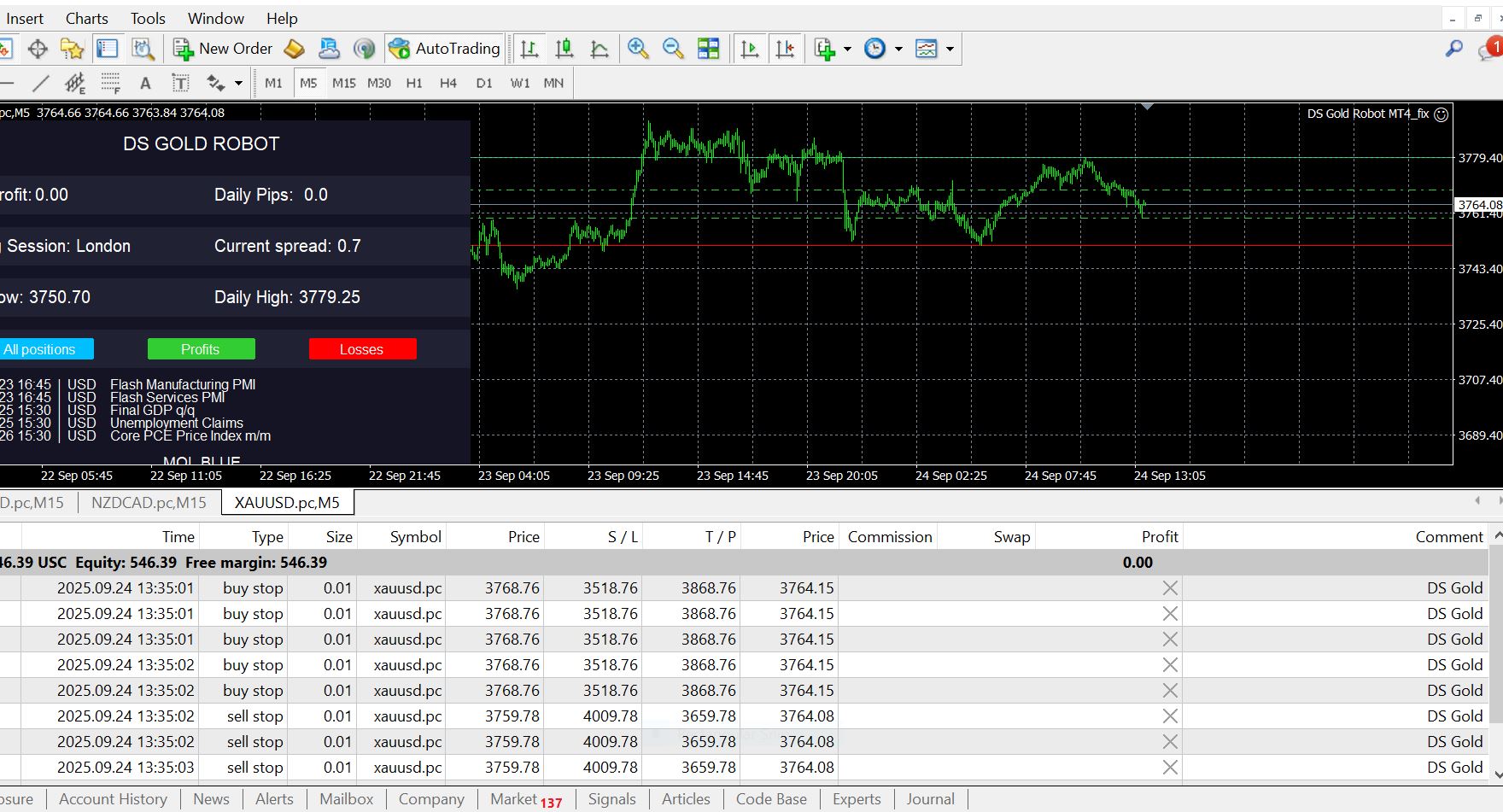Click the Zoom Out magnifier icon
This screenshot has height=812, width=1503.
click(673, 49)
